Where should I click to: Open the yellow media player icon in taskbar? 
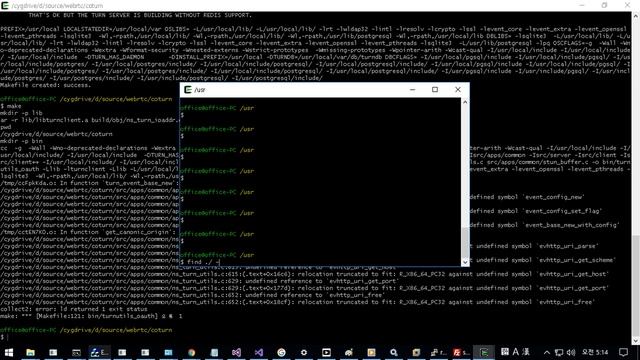371,352
